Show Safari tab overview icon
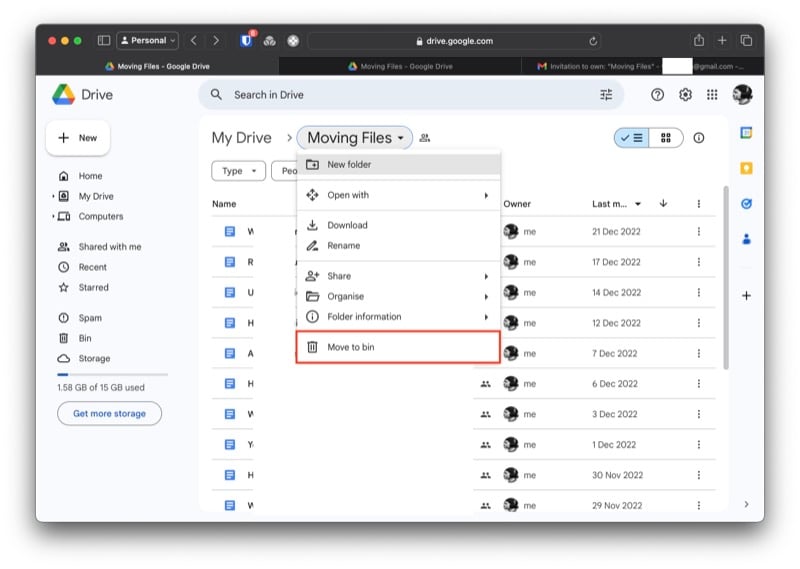Viewport: 800px width, 569px height. coord(746,40)
